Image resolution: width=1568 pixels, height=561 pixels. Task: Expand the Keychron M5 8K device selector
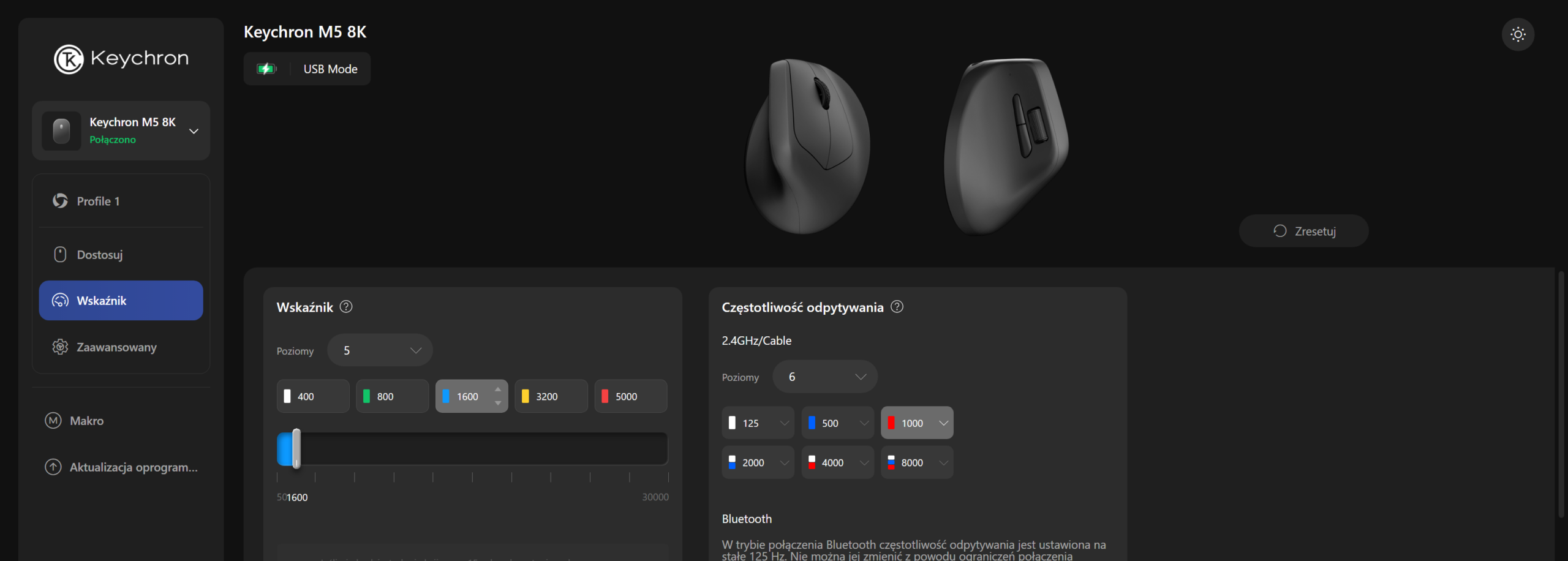click(121, 131)
